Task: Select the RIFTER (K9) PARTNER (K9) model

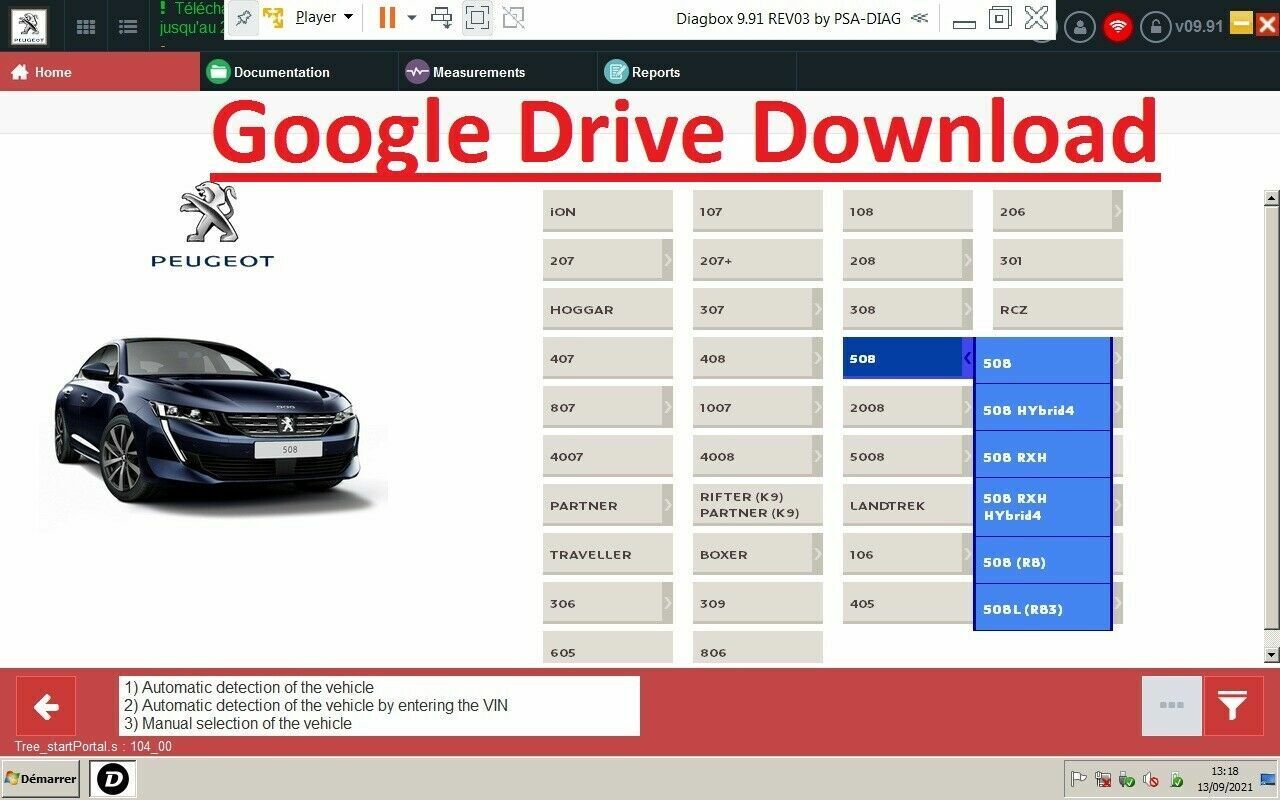Action: coord(758,505)
